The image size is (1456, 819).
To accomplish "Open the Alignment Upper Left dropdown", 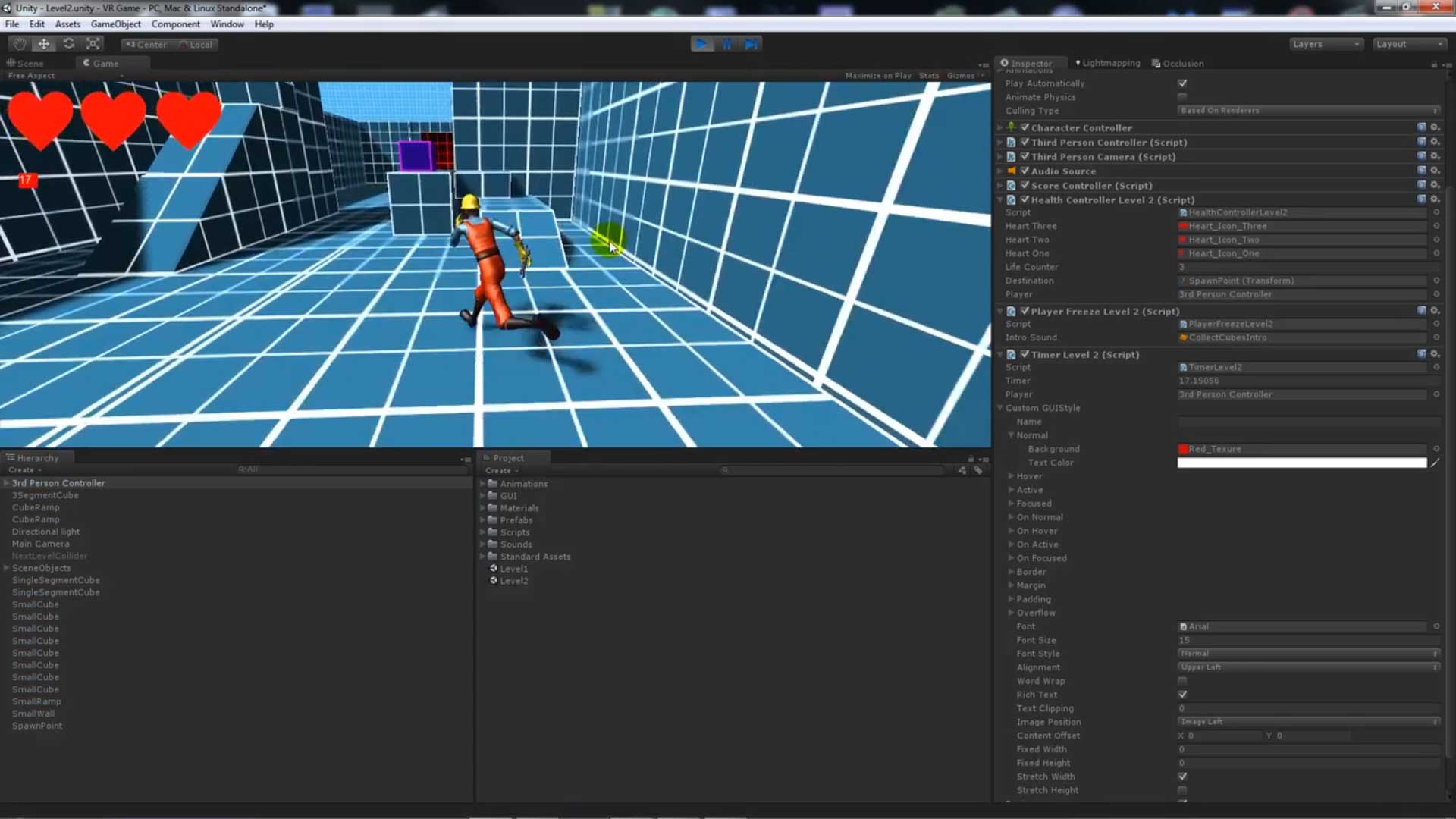I will [1309, 667].
